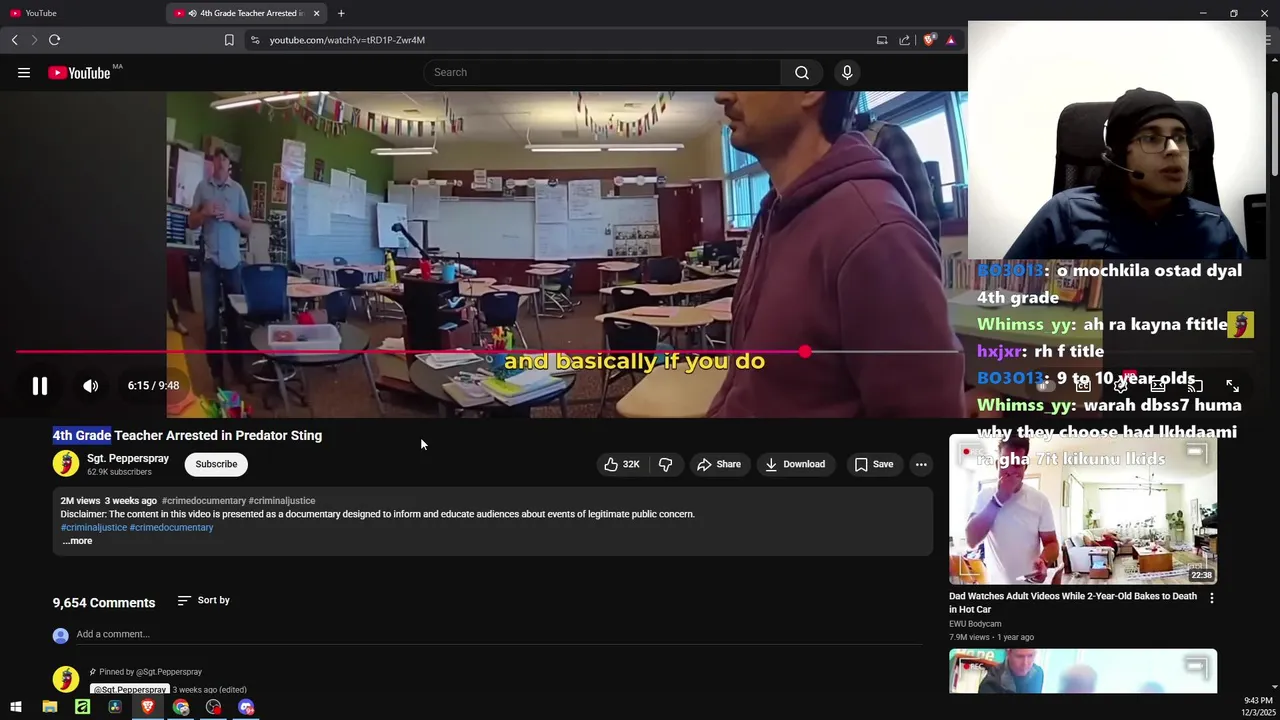Click the URL address bar text
1280x720 pixels.
coord(347,40)
